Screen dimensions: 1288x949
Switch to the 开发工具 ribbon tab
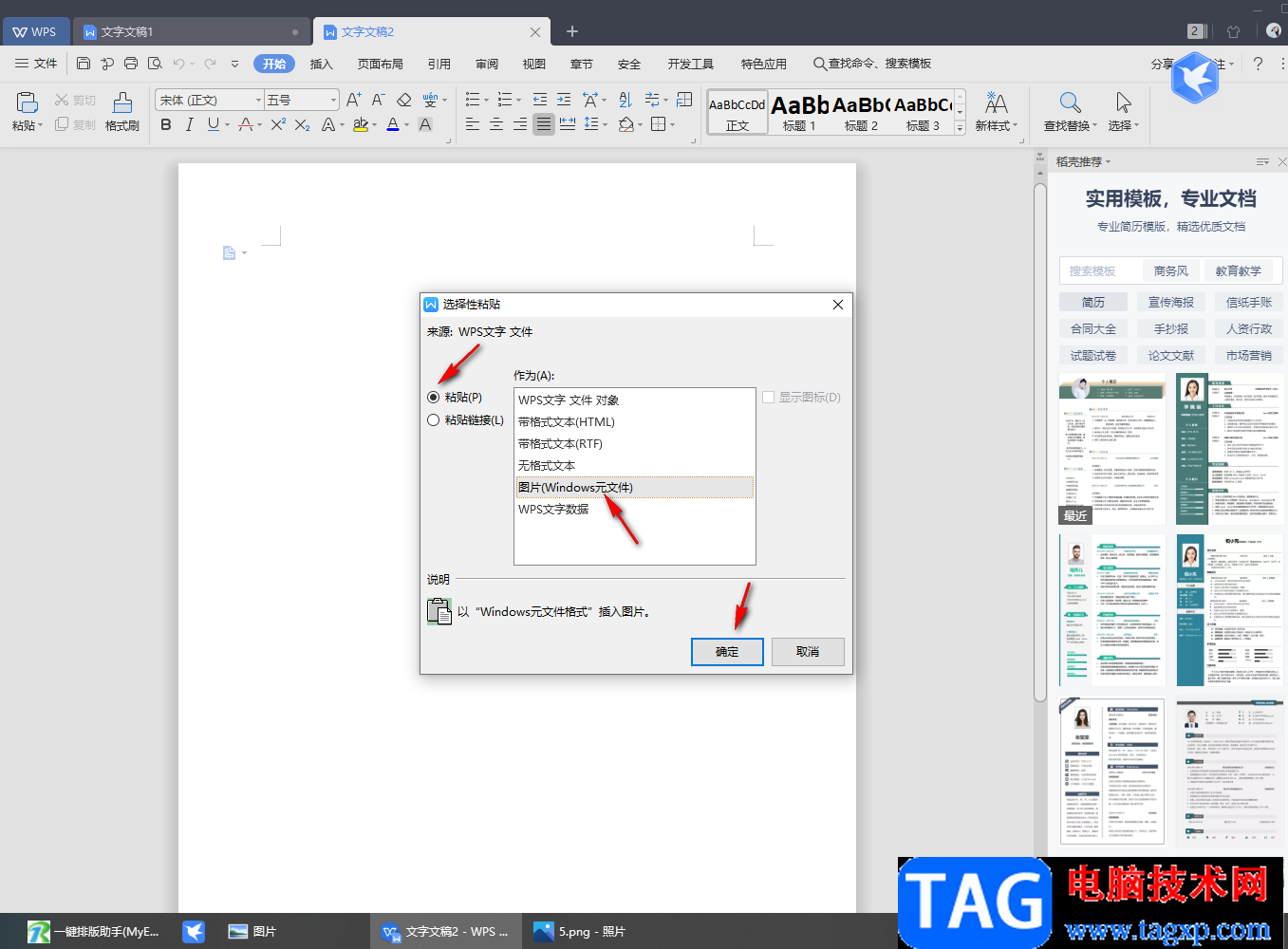pyautogui.click(x=691, y=64)
